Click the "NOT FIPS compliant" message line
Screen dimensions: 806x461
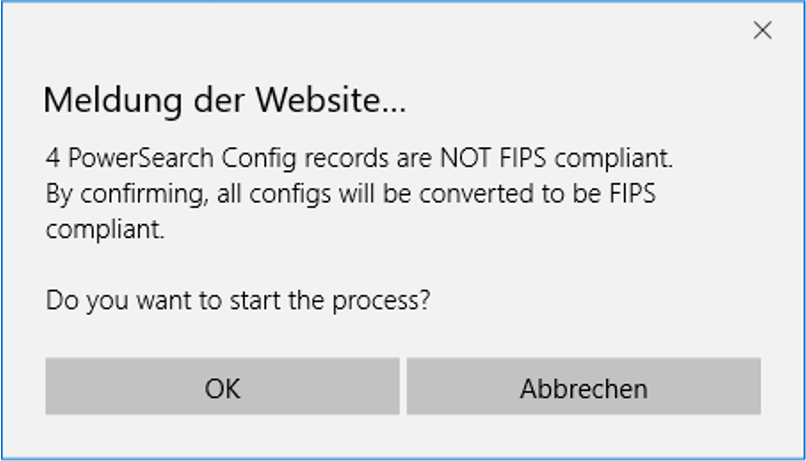coord(359,158)
